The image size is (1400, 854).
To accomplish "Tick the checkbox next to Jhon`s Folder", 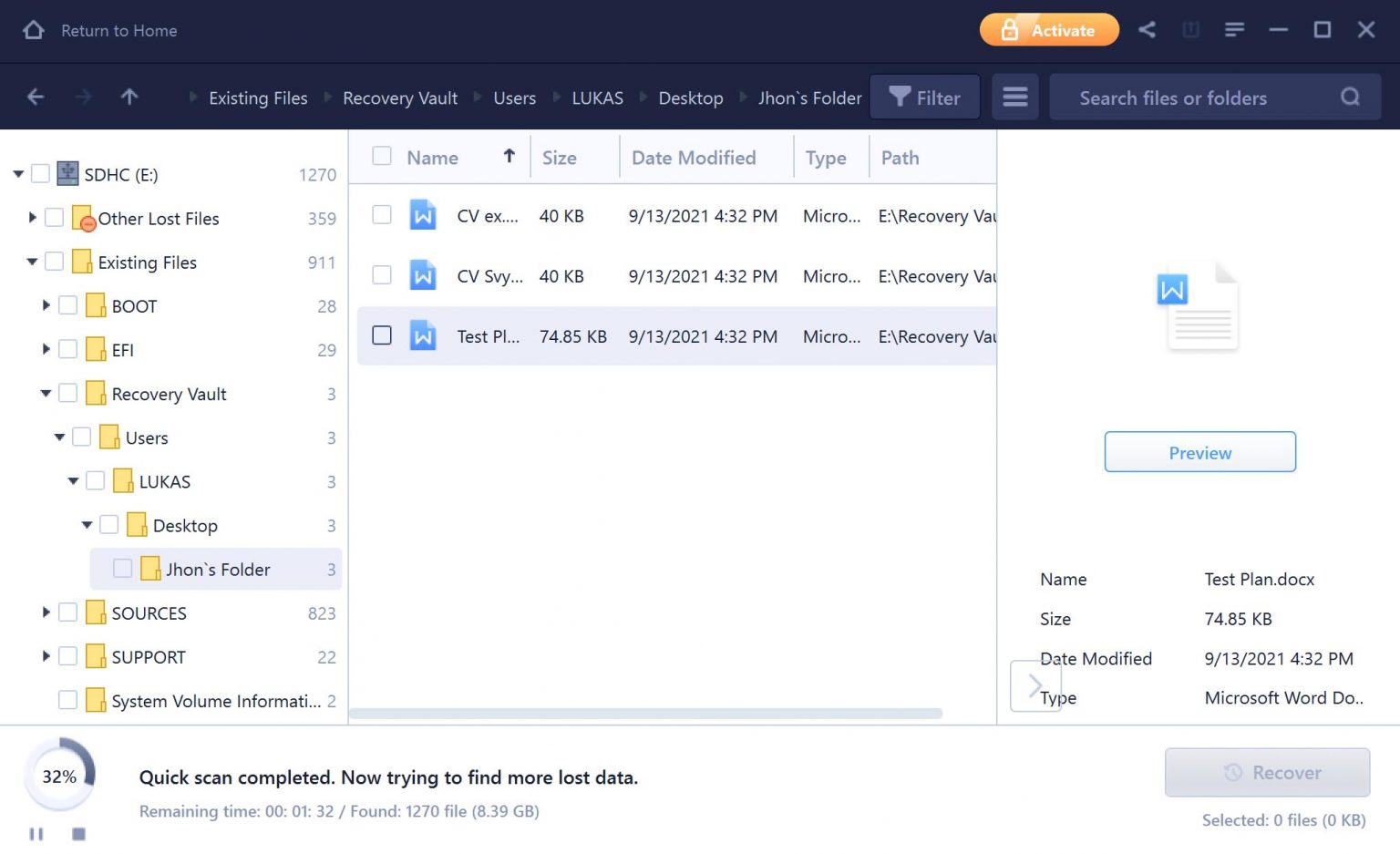I will [x=122, y=568].
